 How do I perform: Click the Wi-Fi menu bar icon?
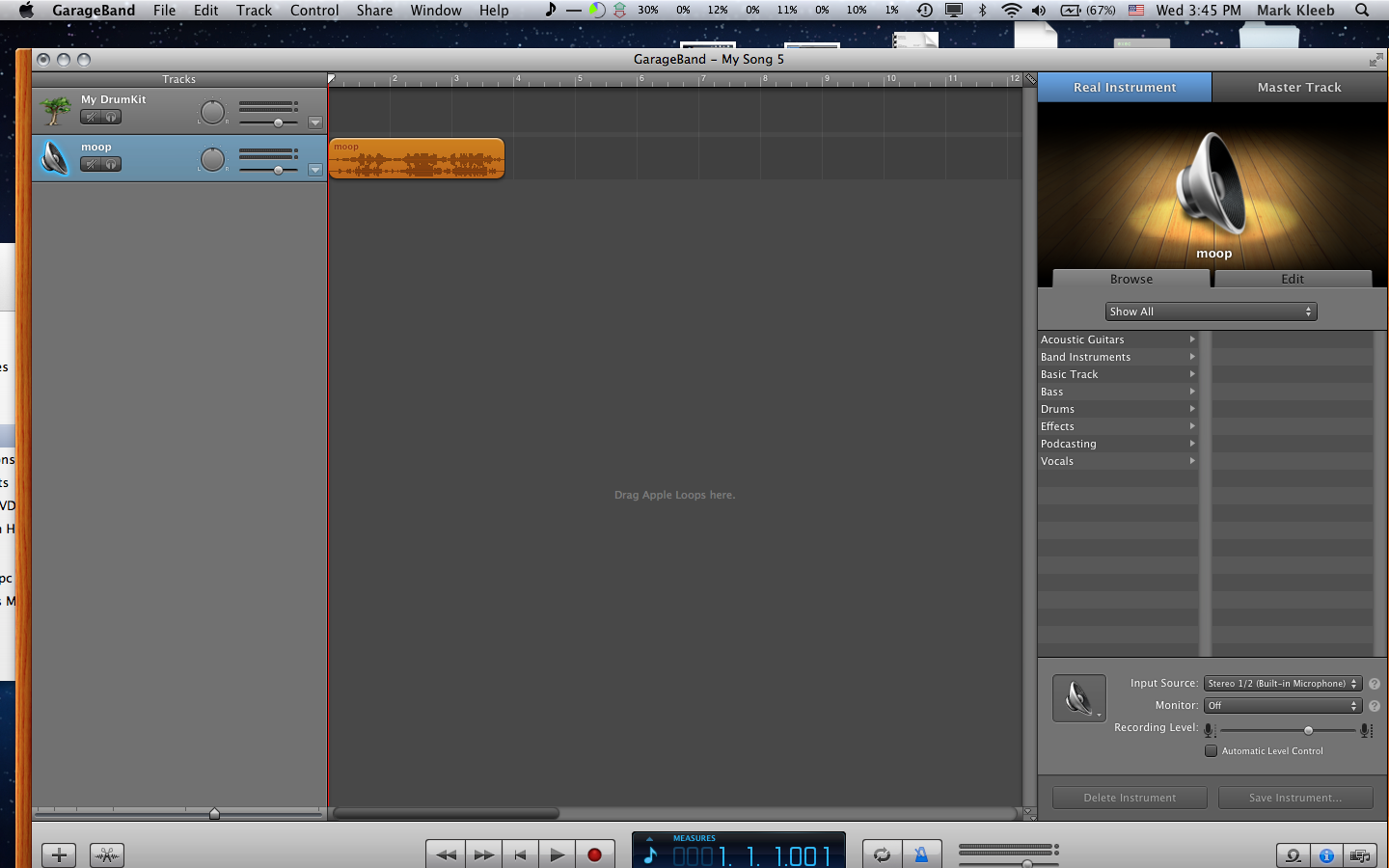tap(1011, 10)
